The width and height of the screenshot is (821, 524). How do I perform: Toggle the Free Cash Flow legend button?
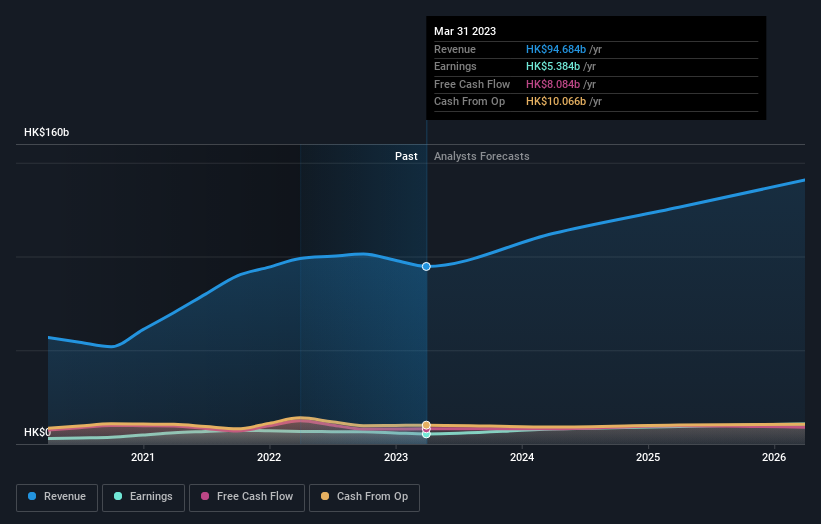(x=247, y=497)
